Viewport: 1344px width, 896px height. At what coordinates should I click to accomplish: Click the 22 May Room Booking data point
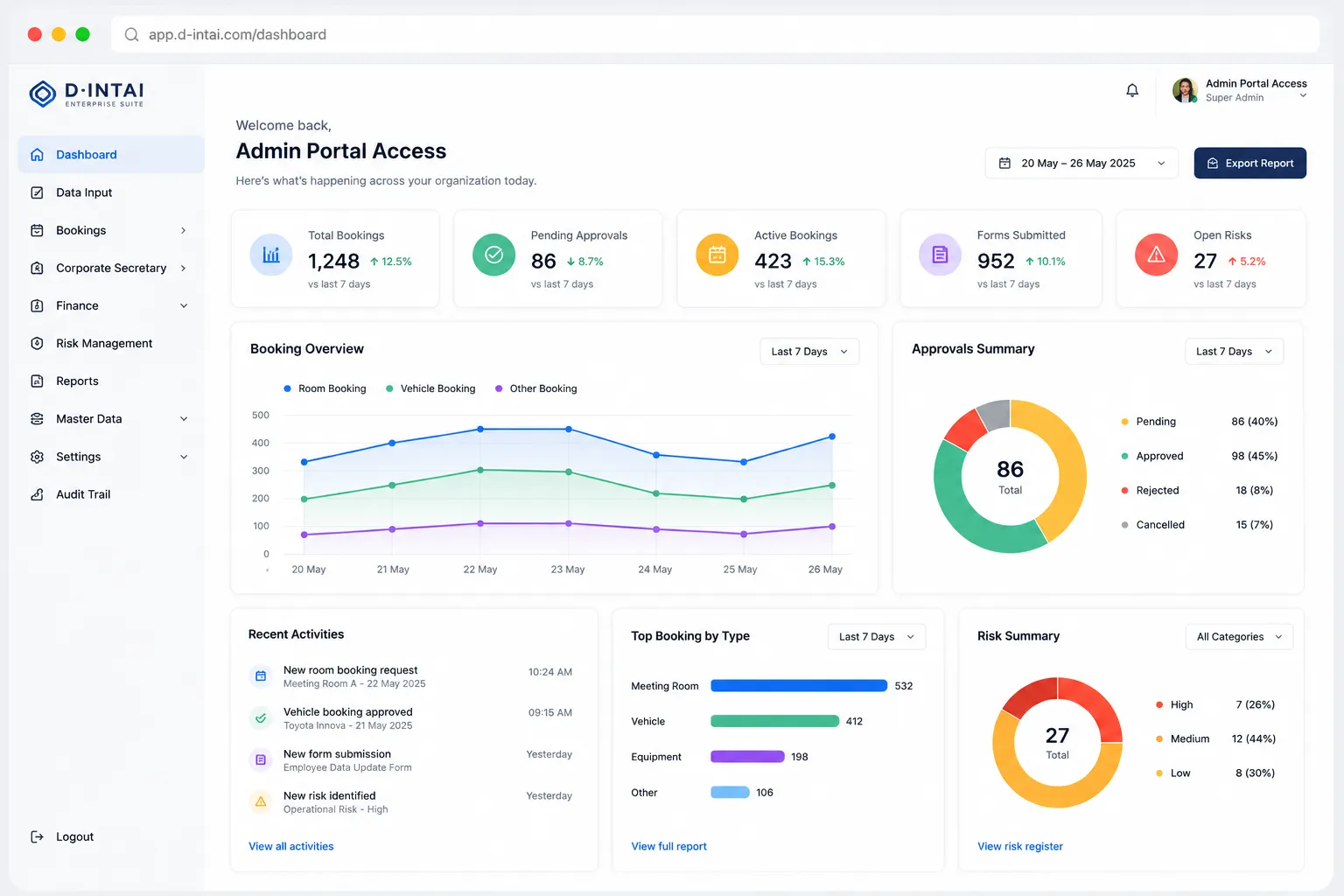480,429
